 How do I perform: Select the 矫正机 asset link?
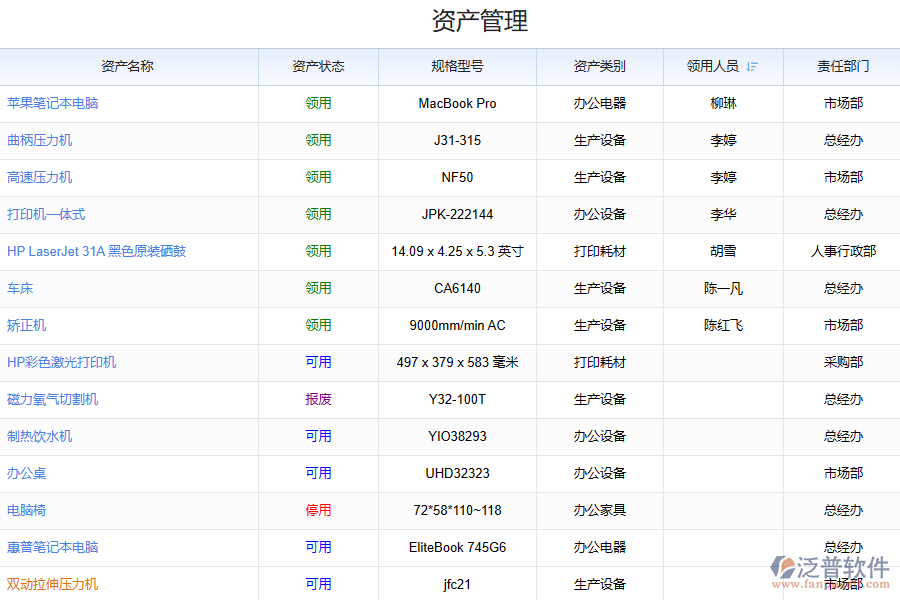pyautogui.click(x=27, y=325)
